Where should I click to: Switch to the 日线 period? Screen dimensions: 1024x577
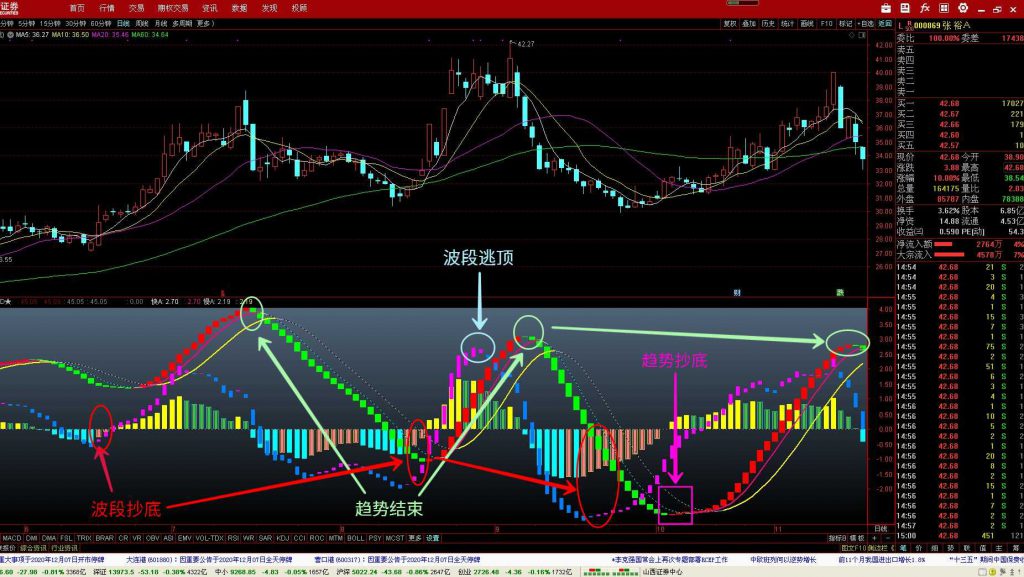pyautogui.click(x=123, y=22)
